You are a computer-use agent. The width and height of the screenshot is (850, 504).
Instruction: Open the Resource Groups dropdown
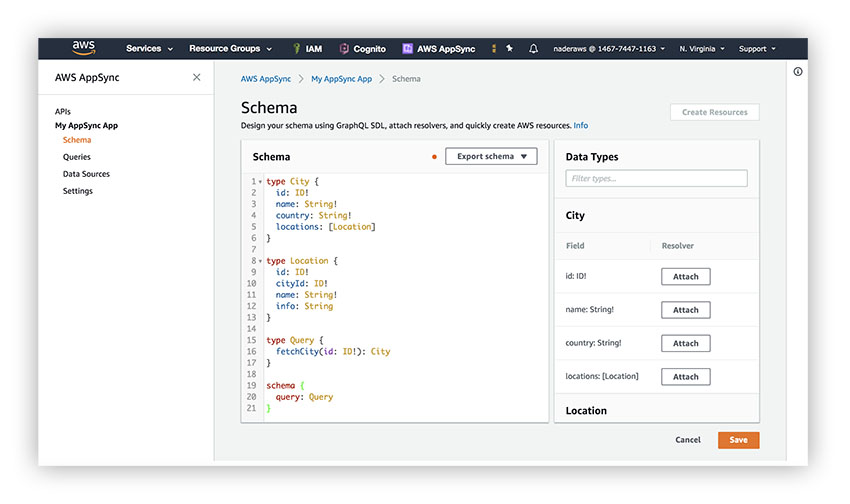click(x=230, y=49)
